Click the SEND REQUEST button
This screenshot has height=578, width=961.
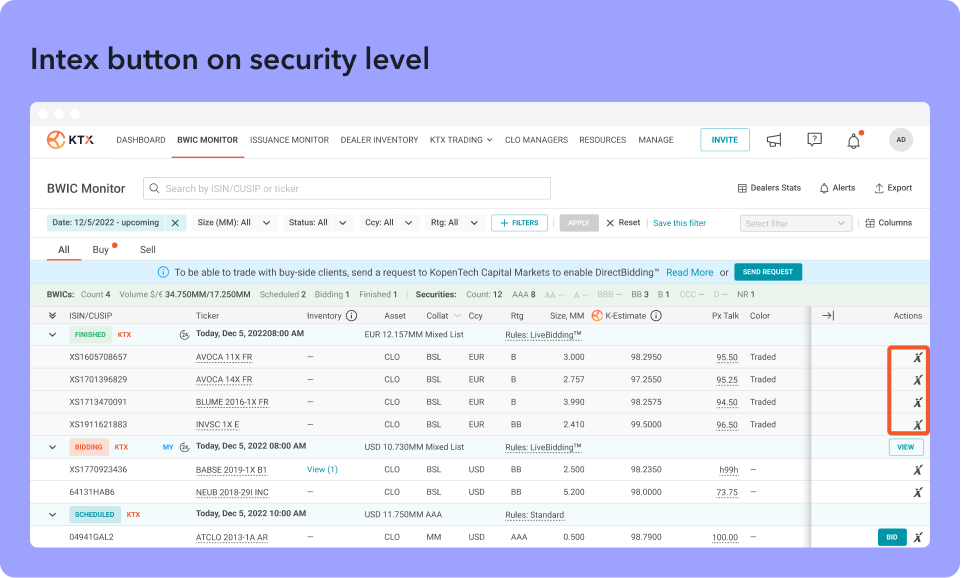pos(767,272)
